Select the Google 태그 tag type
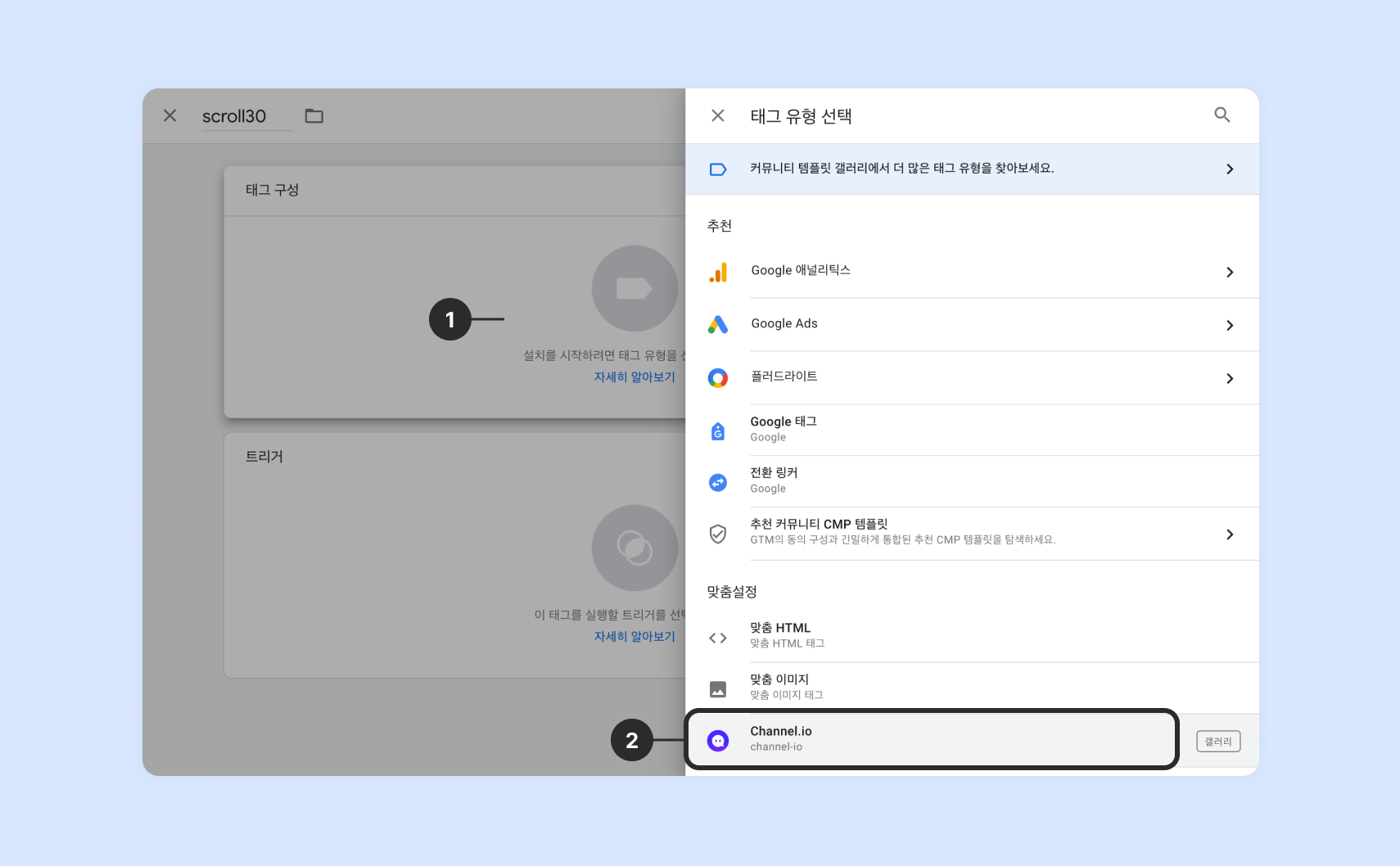 point(972,430)
